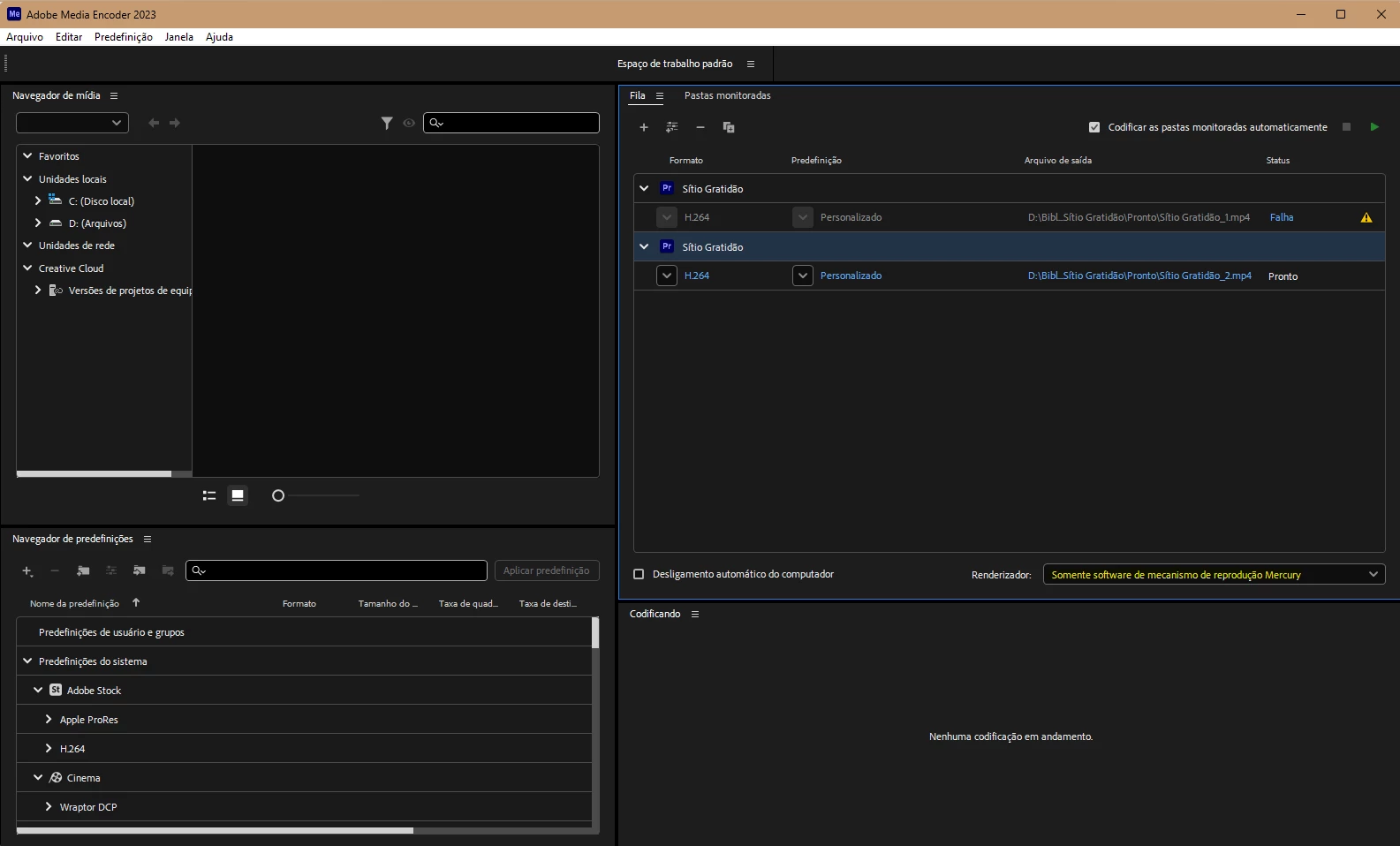Click the add source plus icon in Fila
The image size is (1400, 846).
[644, 127]
